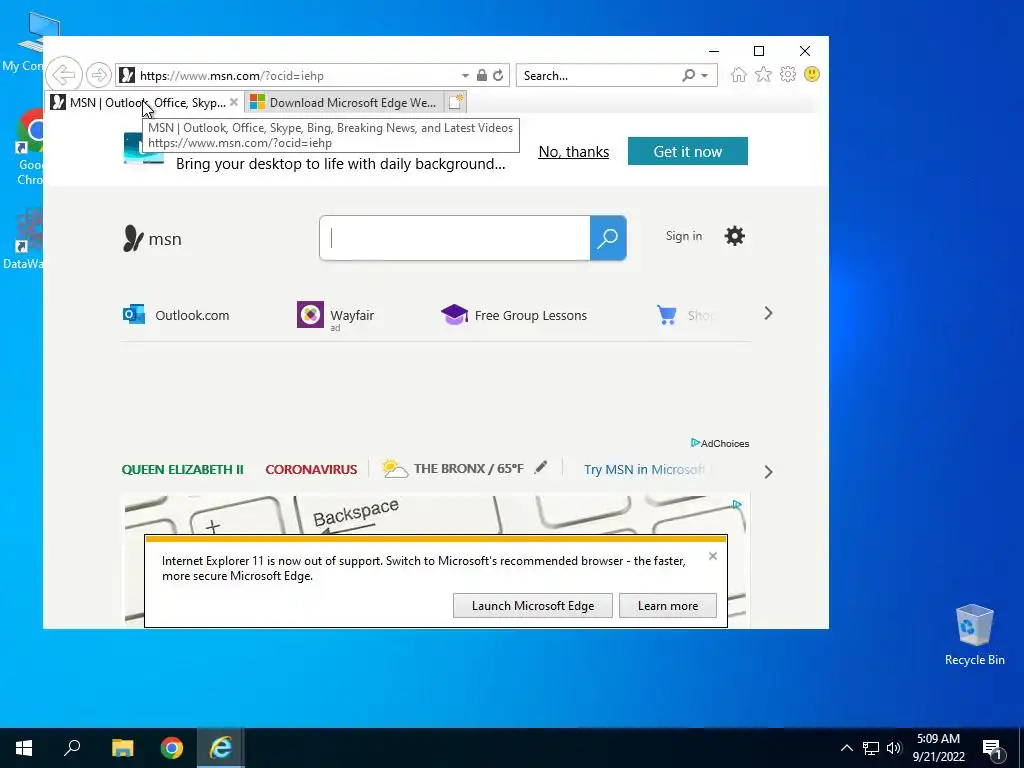1024x768 pixels.
Task: Switch to Download Microsoft Edge tab
Action: click(x=344, y=103)
